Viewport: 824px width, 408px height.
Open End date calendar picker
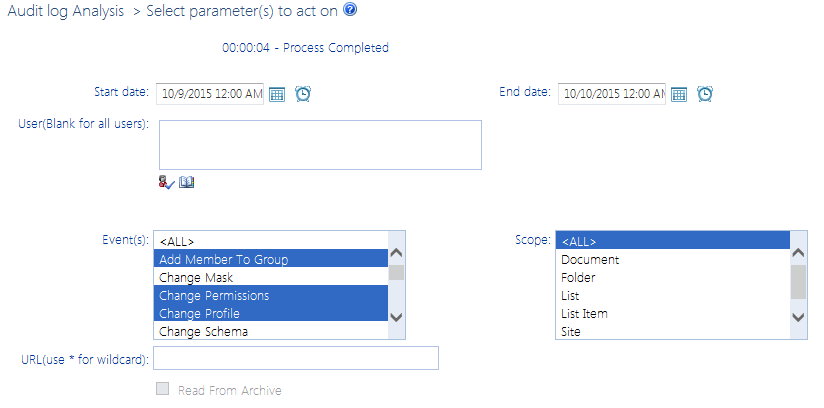pos(679,94)
